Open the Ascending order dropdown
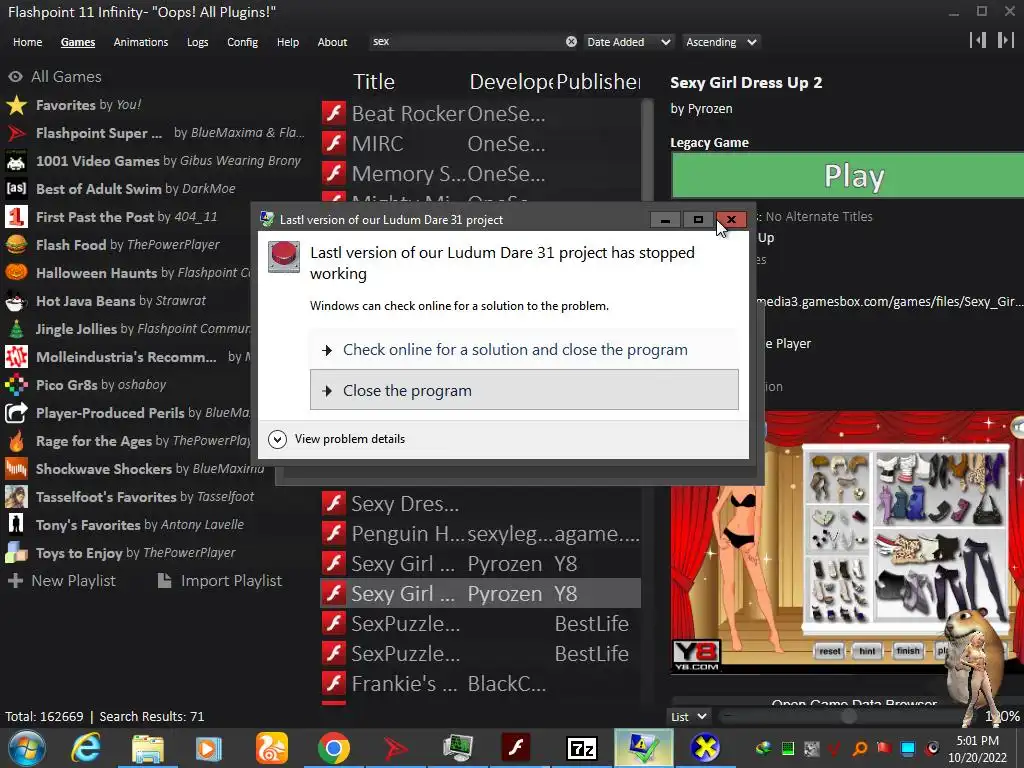The width and height of the screenshot is (1024, 768). [x=721, y=42]
